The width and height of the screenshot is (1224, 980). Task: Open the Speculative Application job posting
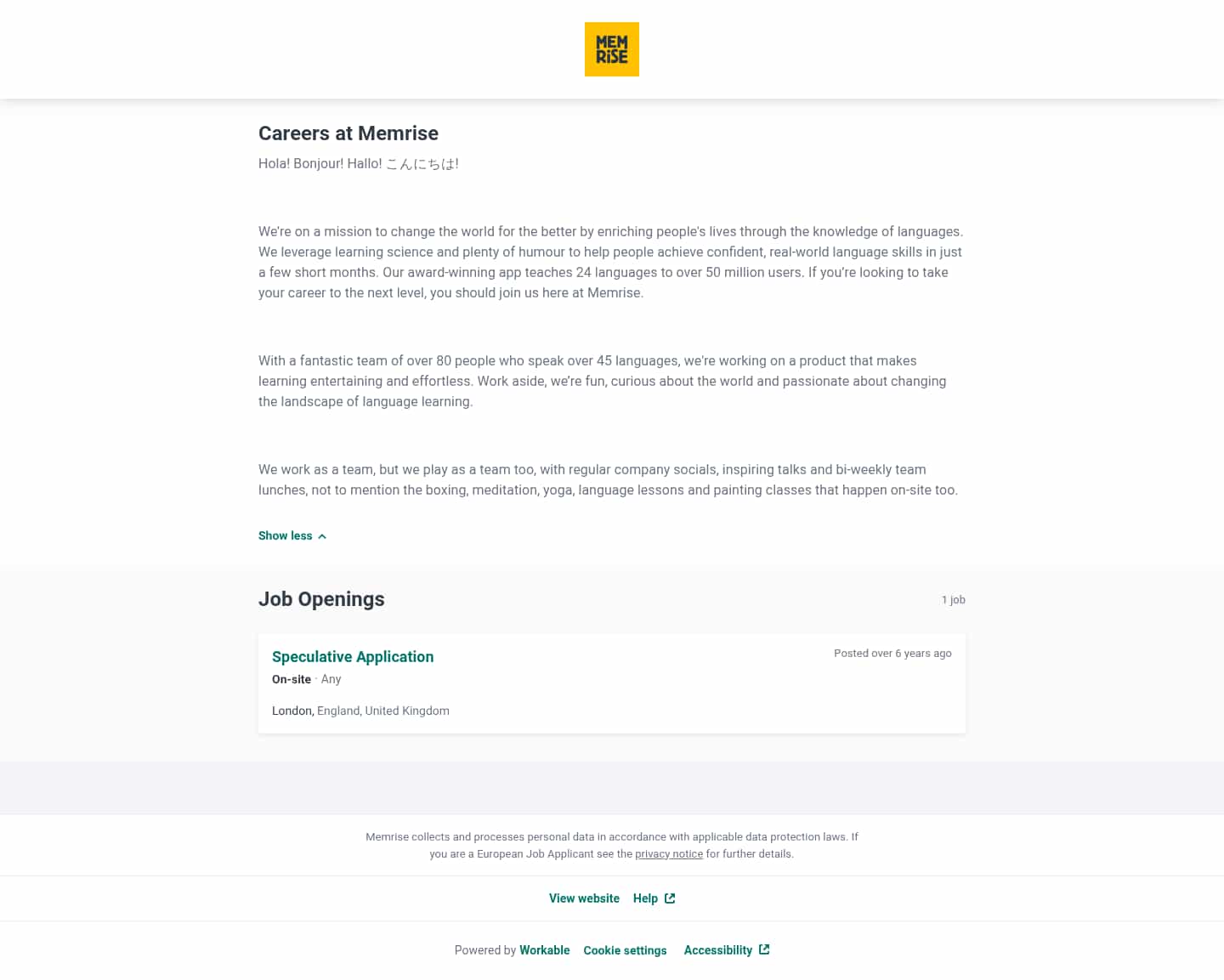(x=353, y=657)
